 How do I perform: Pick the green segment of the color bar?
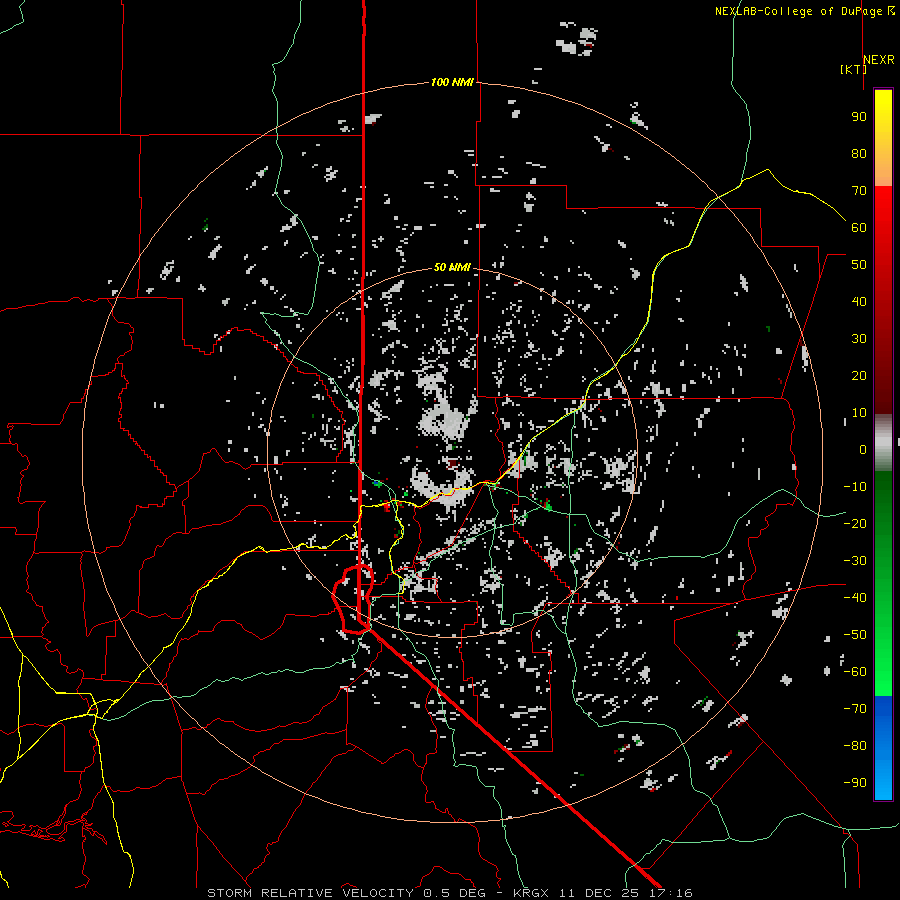pos(883,583)
